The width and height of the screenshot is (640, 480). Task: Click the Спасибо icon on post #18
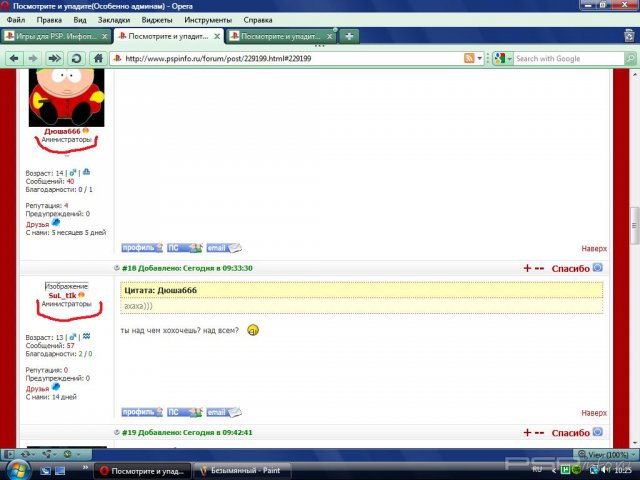coord(598,267)
